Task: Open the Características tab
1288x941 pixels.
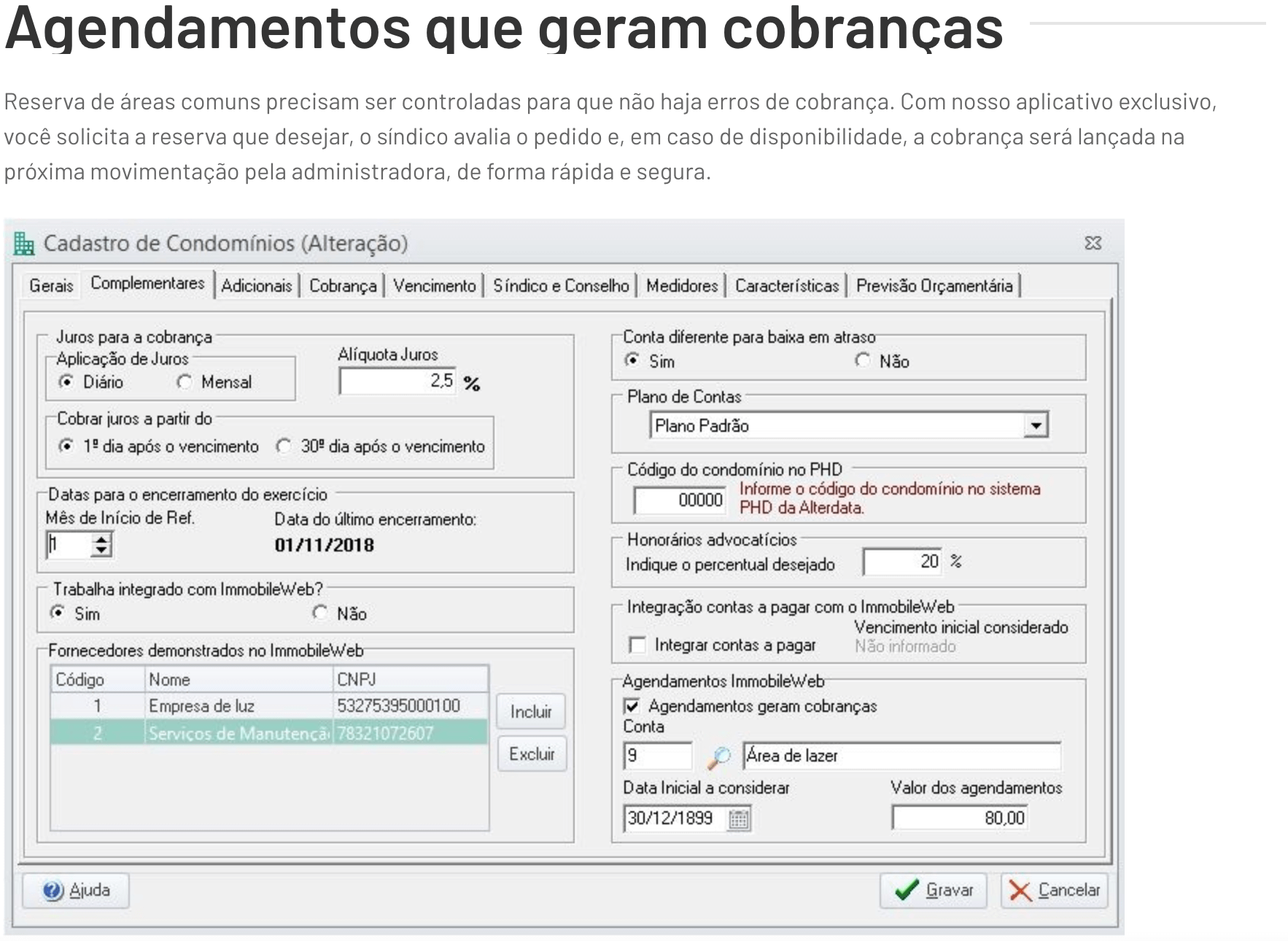Action: pyautogui.click(x=787, y=285)
